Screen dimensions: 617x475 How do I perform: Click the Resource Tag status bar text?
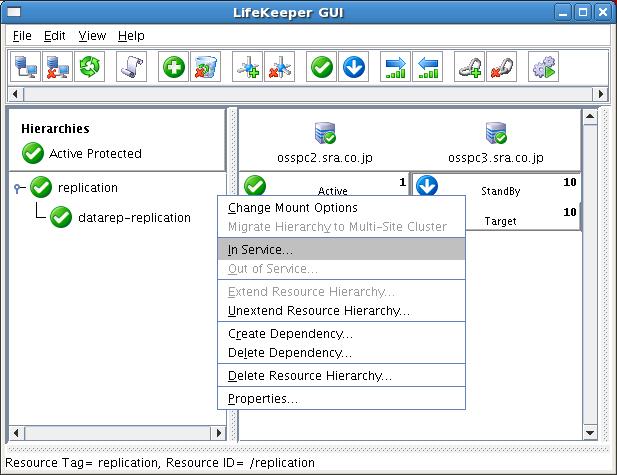[x=160, y=463]
